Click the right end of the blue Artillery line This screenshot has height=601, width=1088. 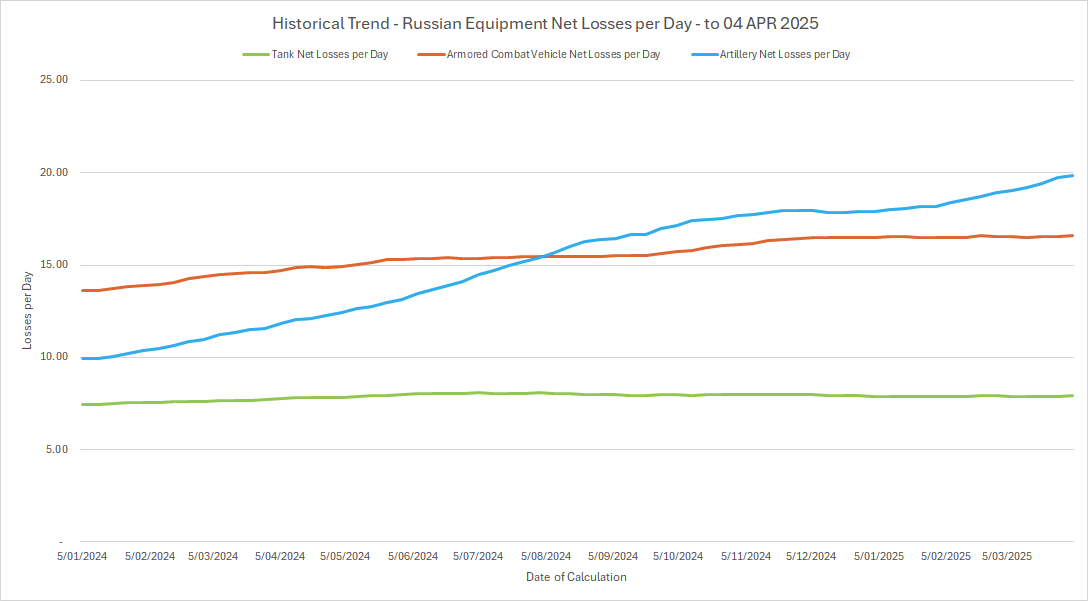pyautogui.click(x=1072, y=176)
